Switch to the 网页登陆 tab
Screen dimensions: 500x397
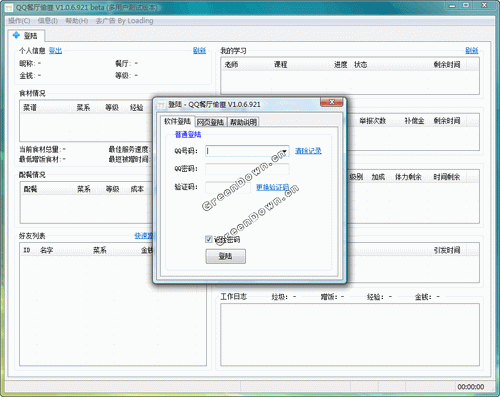(x=210, y=122)
